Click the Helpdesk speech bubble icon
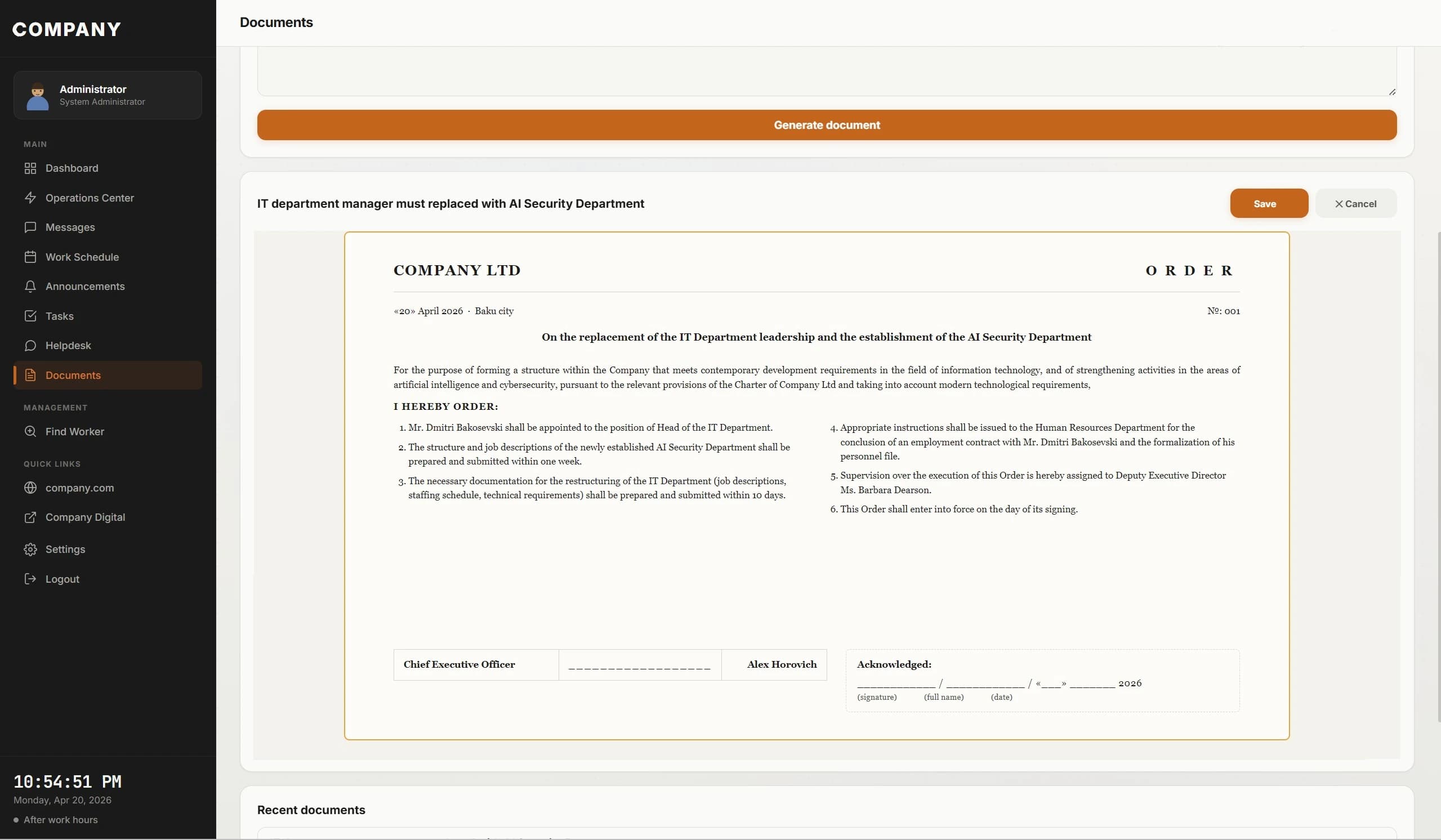This screenshot has height=840, width=1441. (x=30, y=345)
